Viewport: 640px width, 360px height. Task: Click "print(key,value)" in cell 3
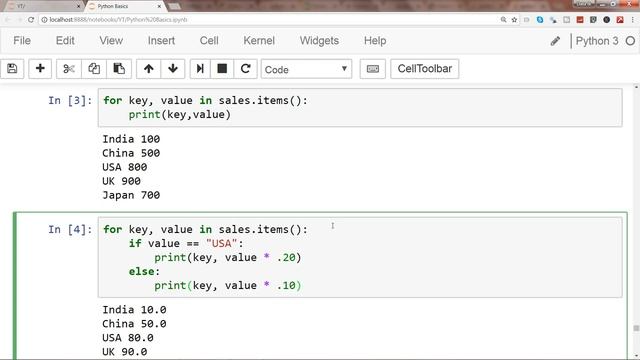(180, 114)
